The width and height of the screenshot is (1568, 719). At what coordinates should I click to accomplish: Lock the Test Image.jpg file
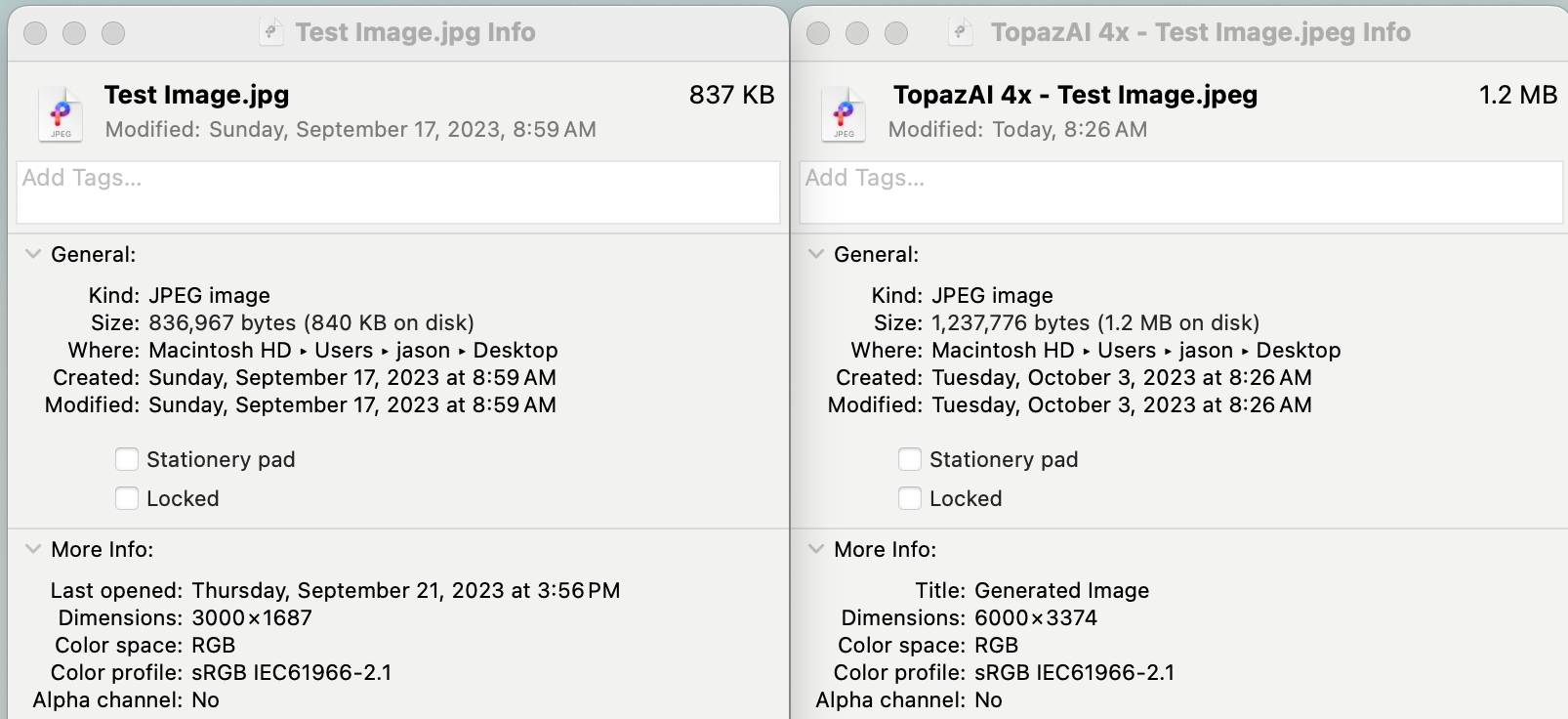point(127,498)
